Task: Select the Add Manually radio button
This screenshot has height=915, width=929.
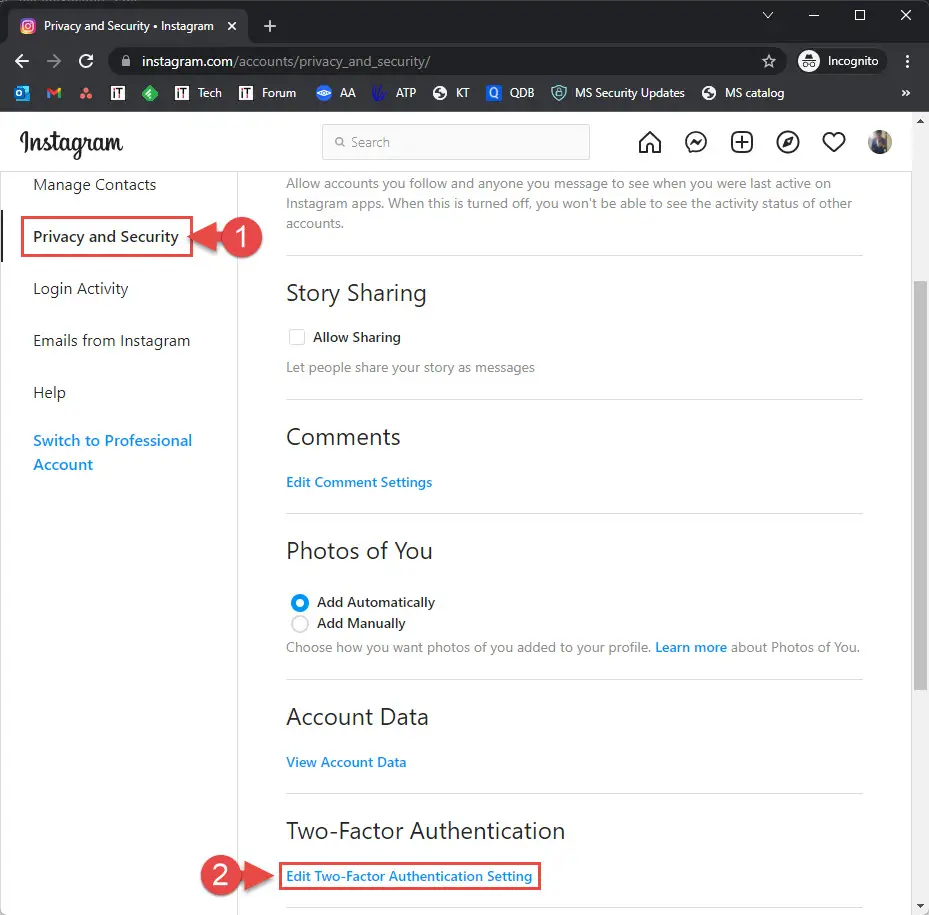Action: [x=300, y=623]
